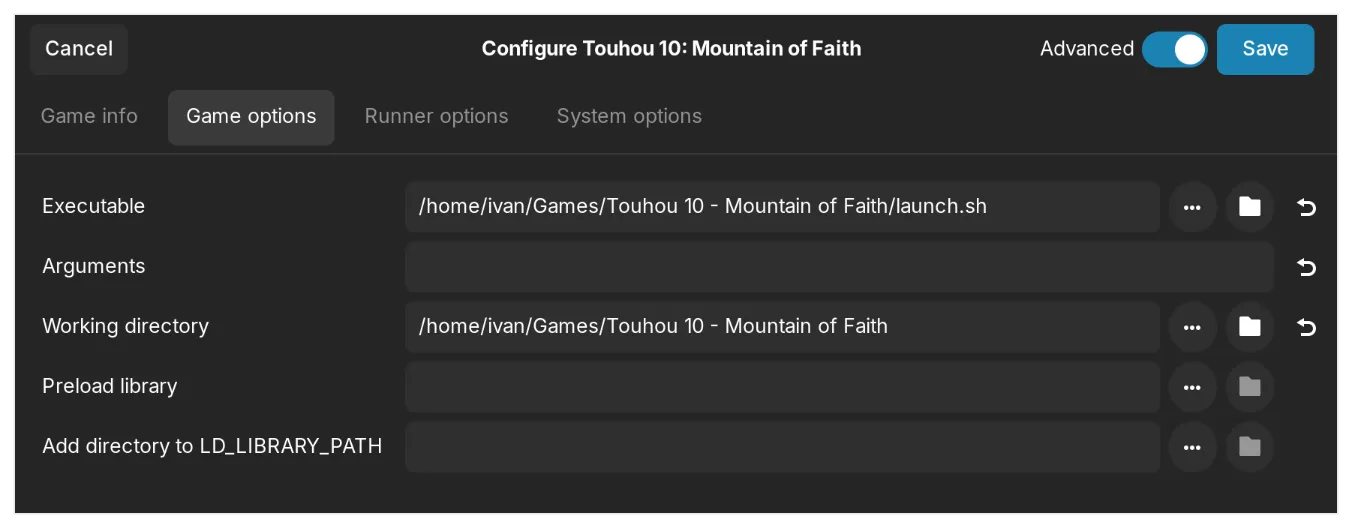The height and width of the screenshot is (528, 1352).
Task: Go to the System options tab
Action: point(629,116)
